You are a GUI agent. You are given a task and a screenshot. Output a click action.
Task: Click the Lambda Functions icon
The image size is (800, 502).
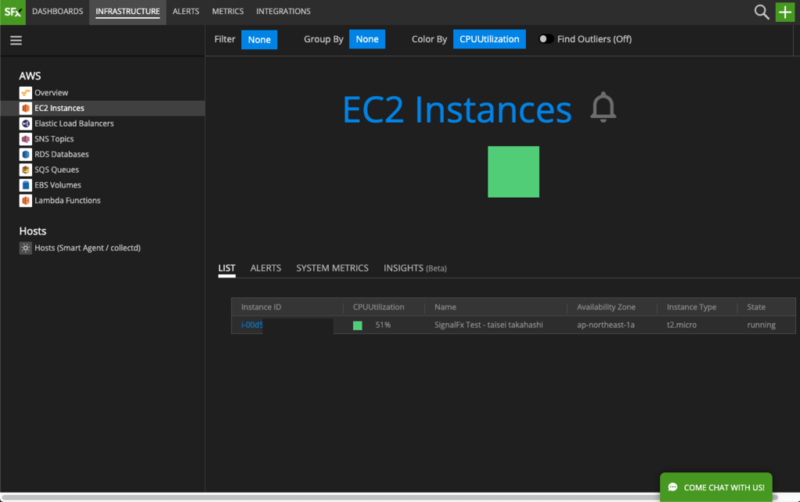pos(26,200)
